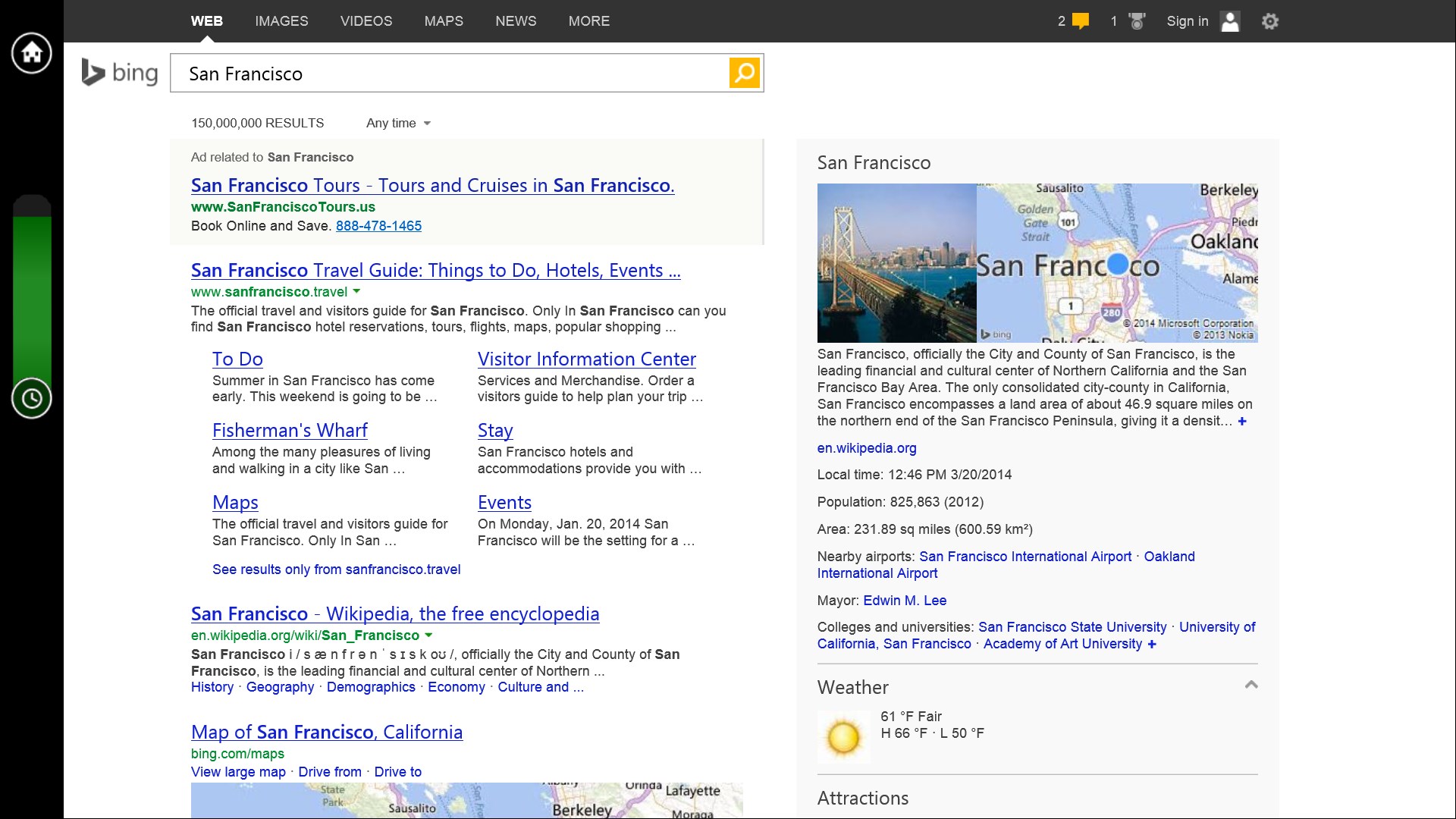1456x819 pixels.
Task: Expand the Wikipedia result URL dropdown arrow
Action: point(428,635)
